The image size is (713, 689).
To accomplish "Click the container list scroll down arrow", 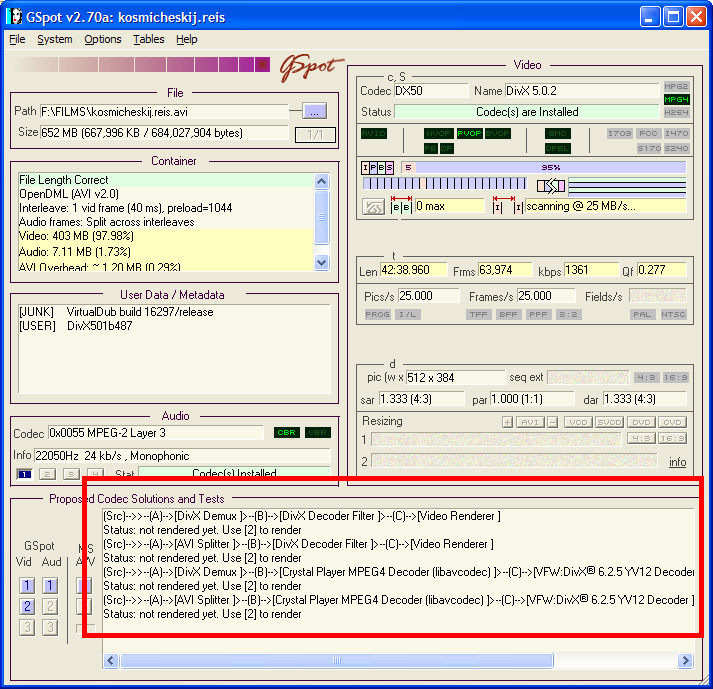I will coord(321,262).
